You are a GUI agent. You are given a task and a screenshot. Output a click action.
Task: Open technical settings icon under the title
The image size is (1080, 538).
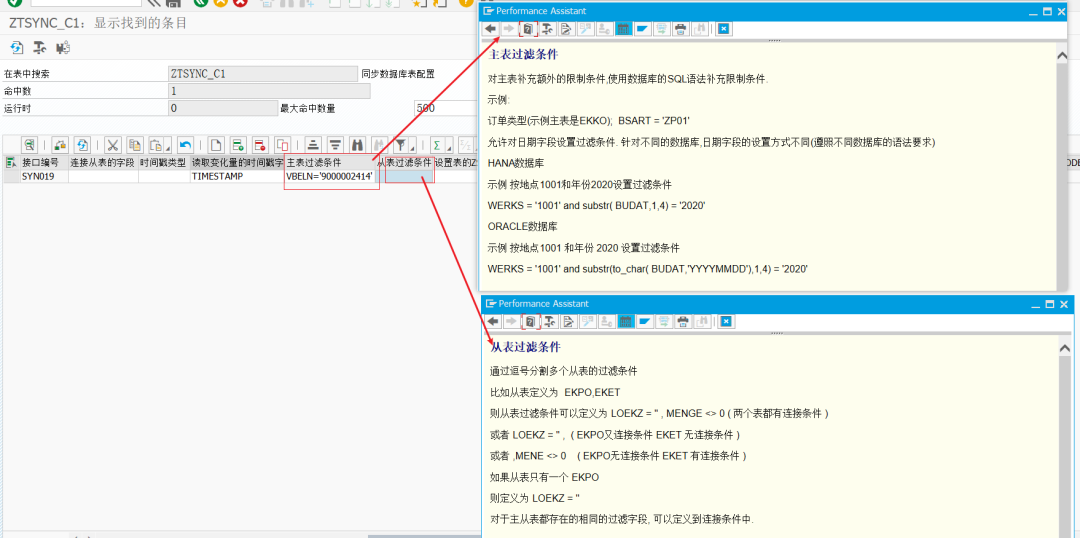(40, 48)
